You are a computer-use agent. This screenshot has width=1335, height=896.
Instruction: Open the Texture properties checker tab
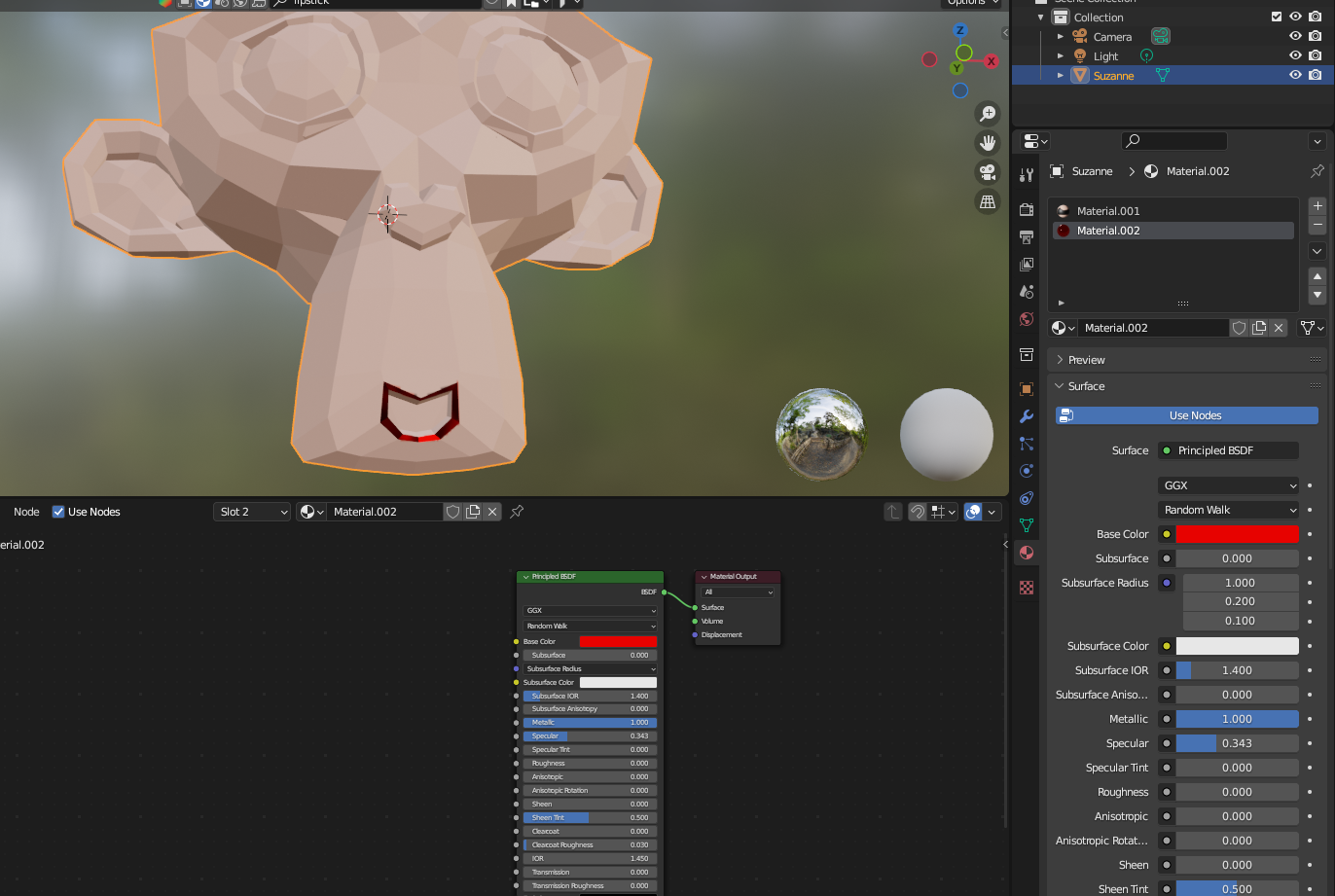click(1026, 588)
